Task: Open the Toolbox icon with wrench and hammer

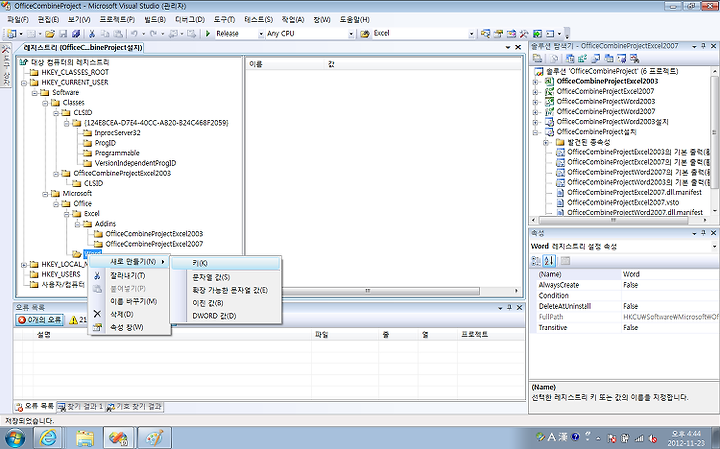Action: pos(524,34)
